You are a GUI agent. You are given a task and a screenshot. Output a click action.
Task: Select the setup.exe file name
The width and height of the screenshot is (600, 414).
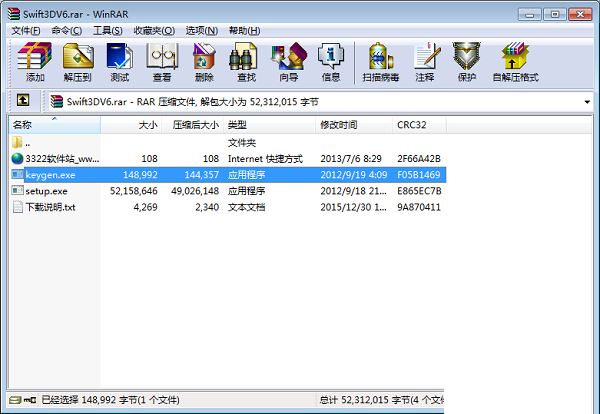pos(46,191)
